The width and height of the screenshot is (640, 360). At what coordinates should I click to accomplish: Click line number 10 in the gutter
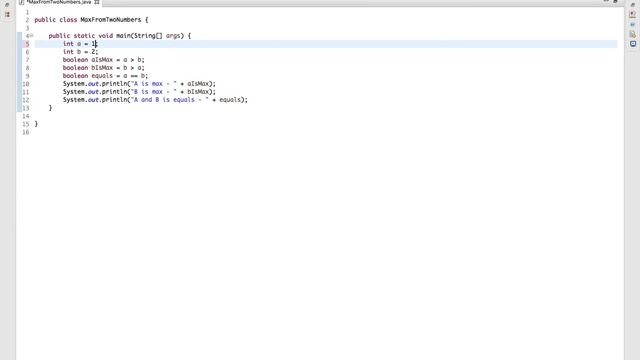coord(26,84)
